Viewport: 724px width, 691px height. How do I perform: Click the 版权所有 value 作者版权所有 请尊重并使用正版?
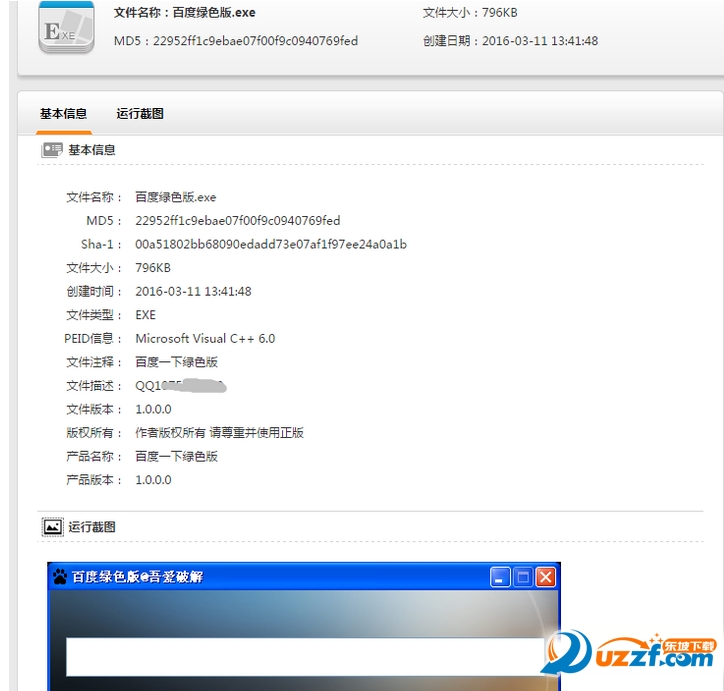[x=219, y=433]
